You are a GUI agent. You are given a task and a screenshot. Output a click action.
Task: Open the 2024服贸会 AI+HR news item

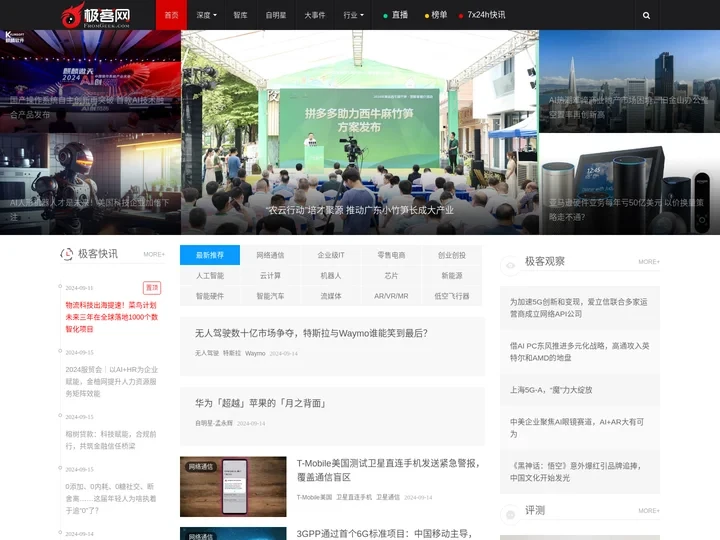pyautogui.click(x=112, y=381)
